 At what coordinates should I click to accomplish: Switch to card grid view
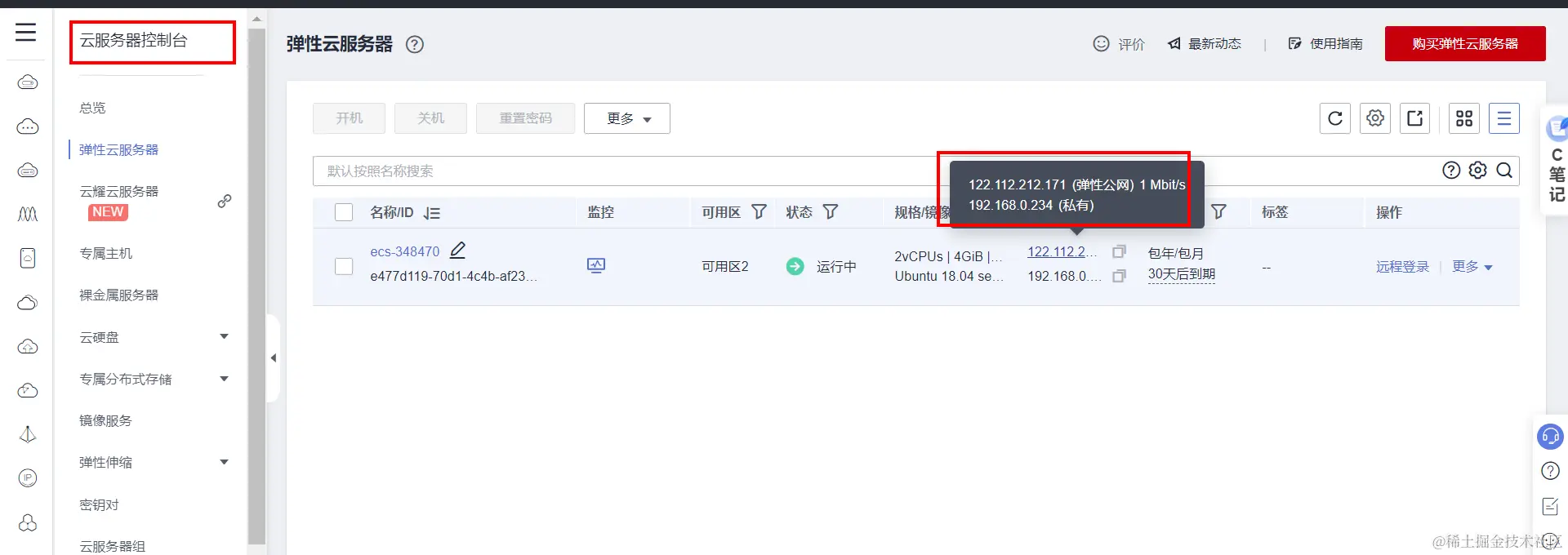coord(1464,118)
